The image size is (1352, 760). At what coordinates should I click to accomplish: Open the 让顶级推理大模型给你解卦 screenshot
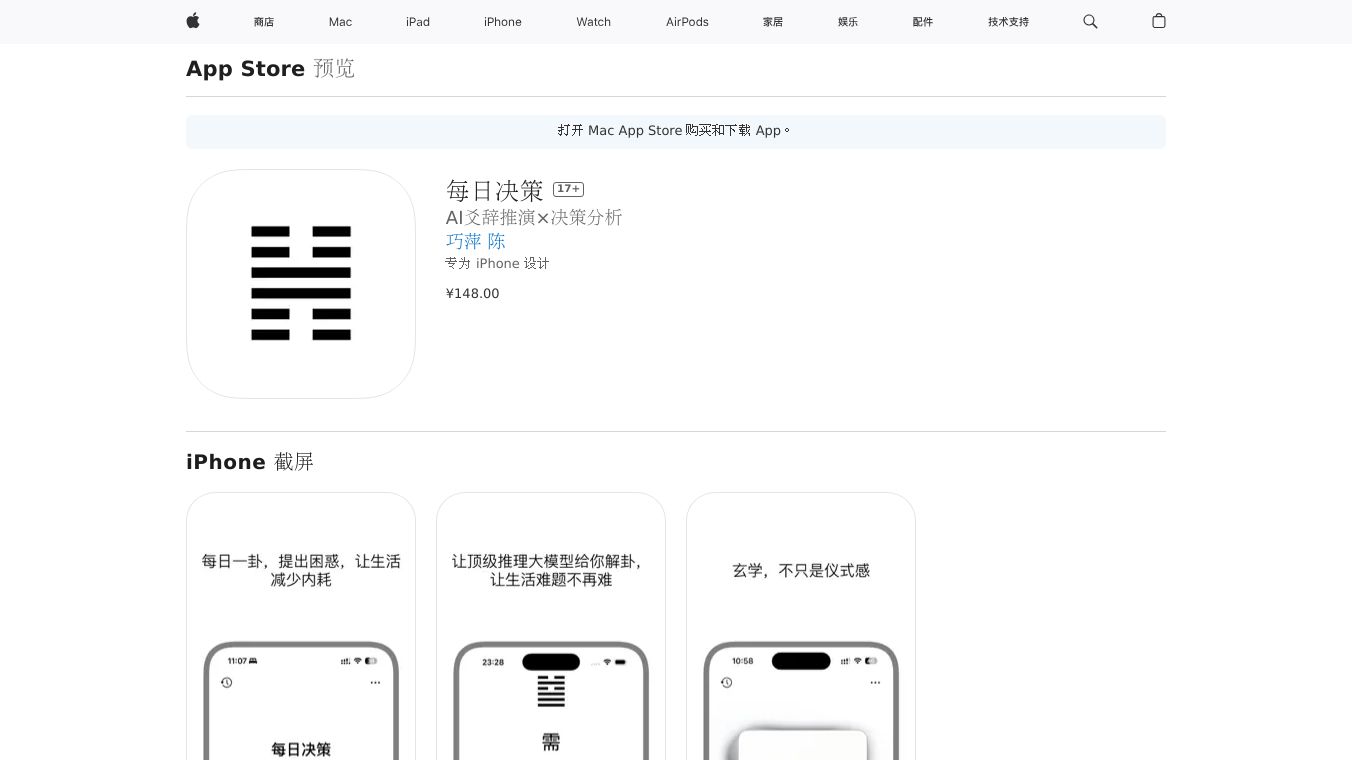551,626
